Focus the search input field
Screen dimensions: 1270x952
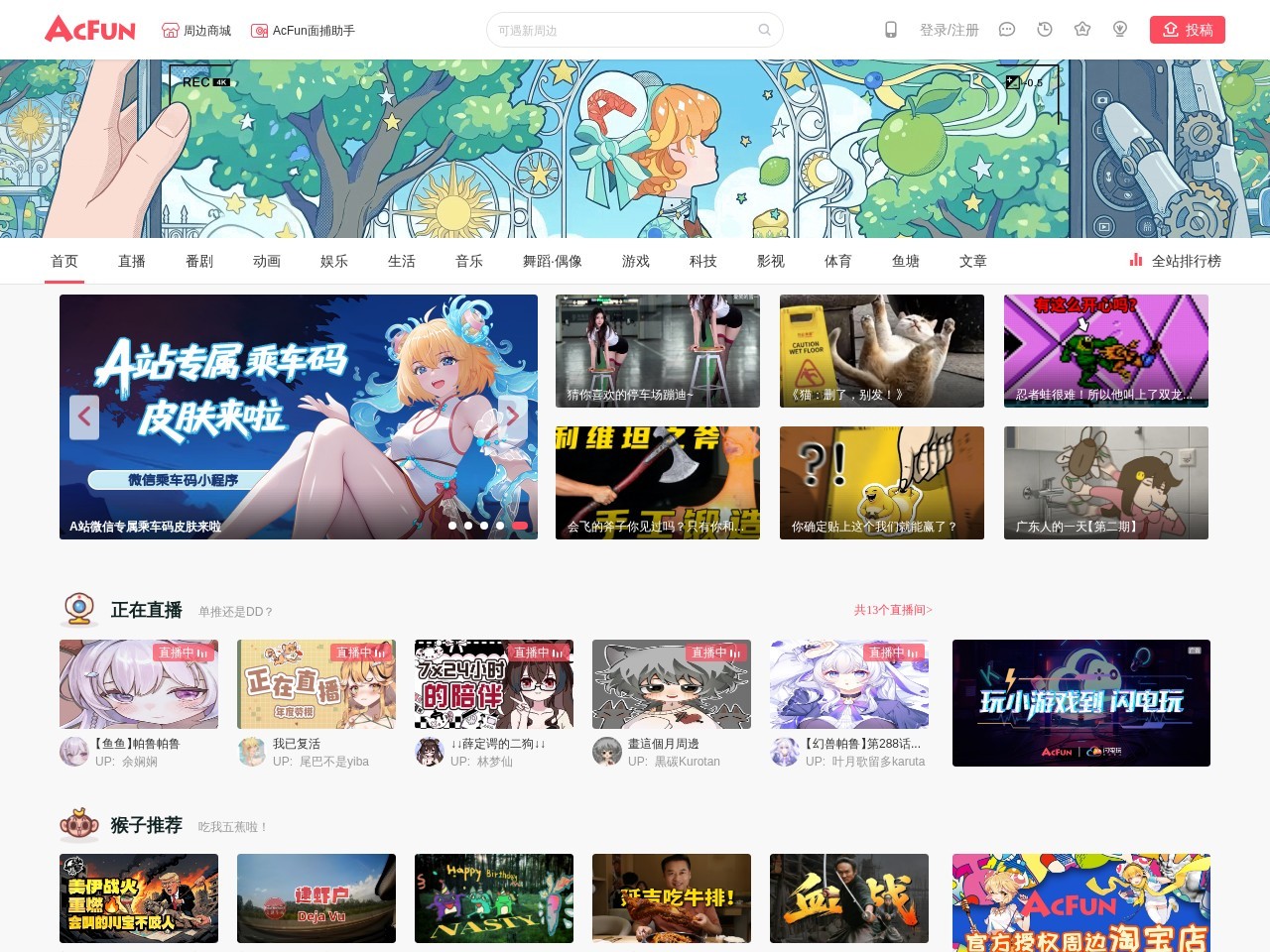[x=625, y=30]
